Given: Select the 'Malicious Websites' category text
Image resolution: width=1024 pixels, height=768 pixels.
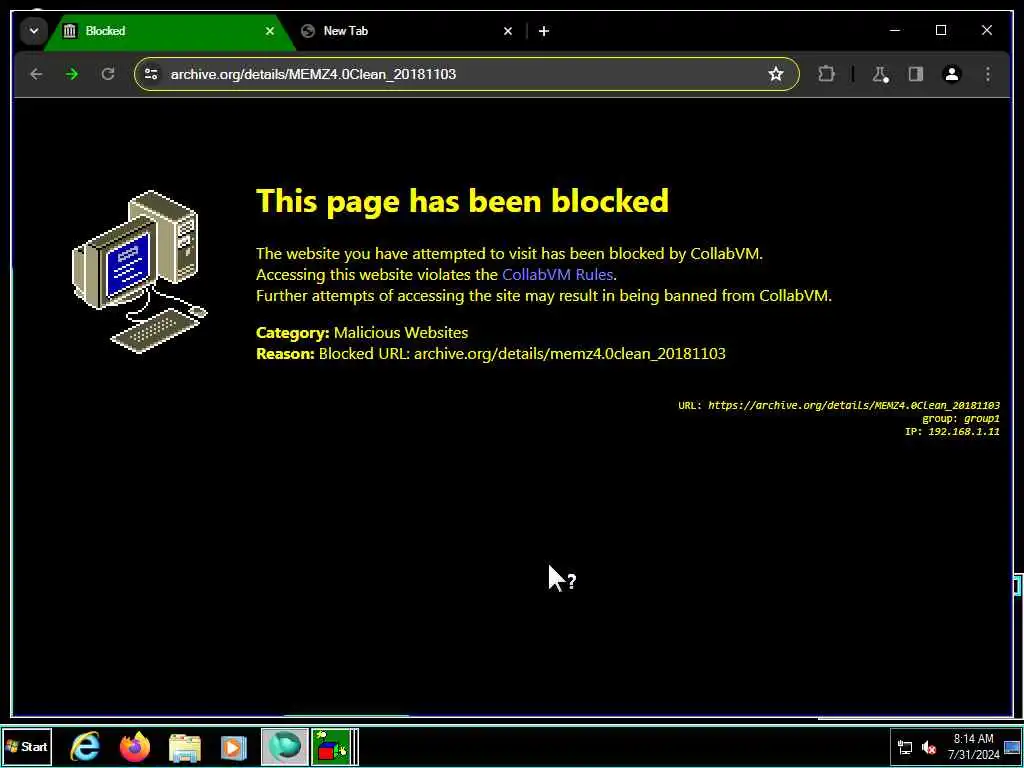Looking at the screenshot, I should pos(401,332).
